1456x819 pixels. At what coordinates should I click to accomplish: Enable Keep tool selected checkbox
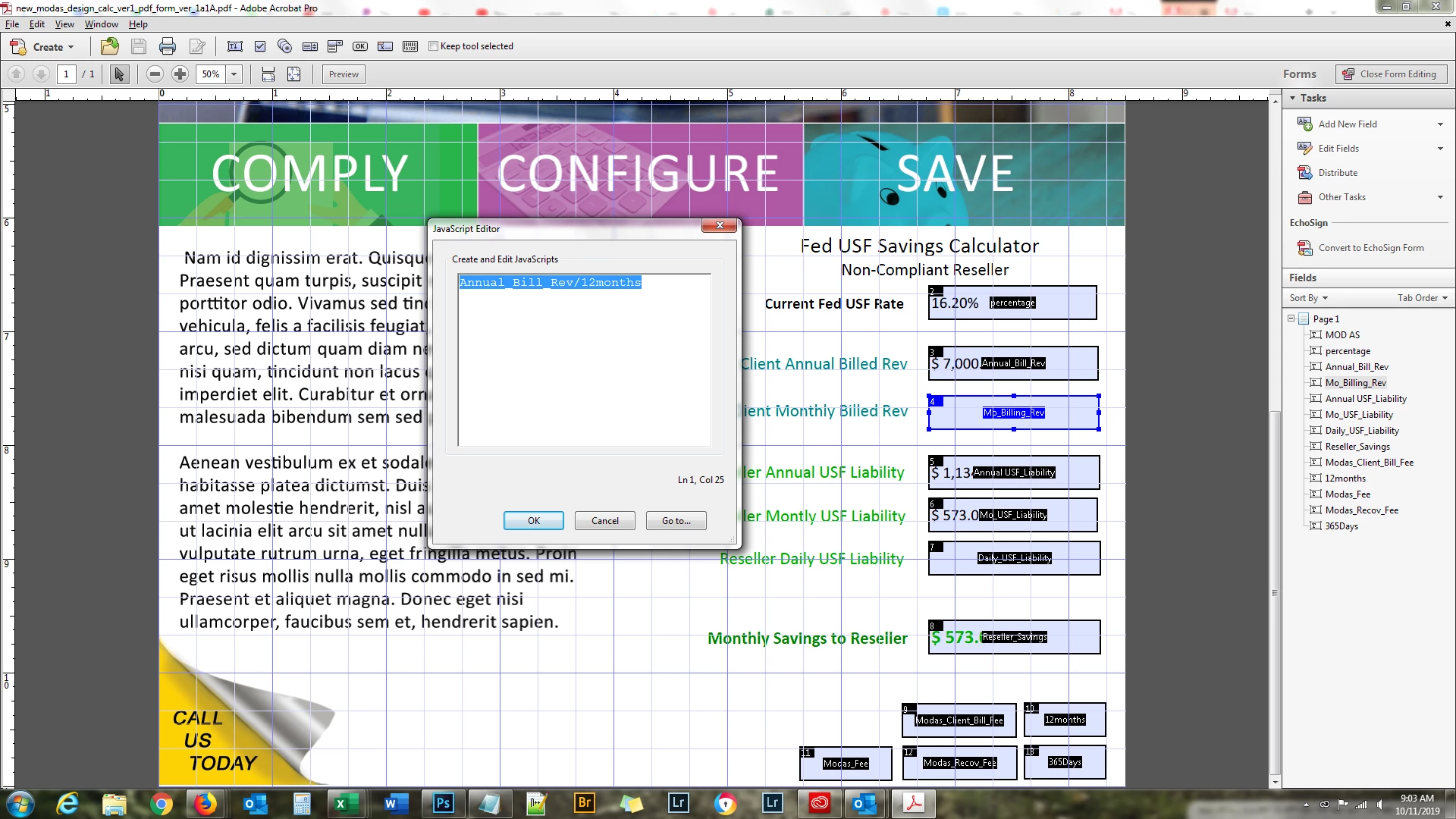[x=434, y=46]
